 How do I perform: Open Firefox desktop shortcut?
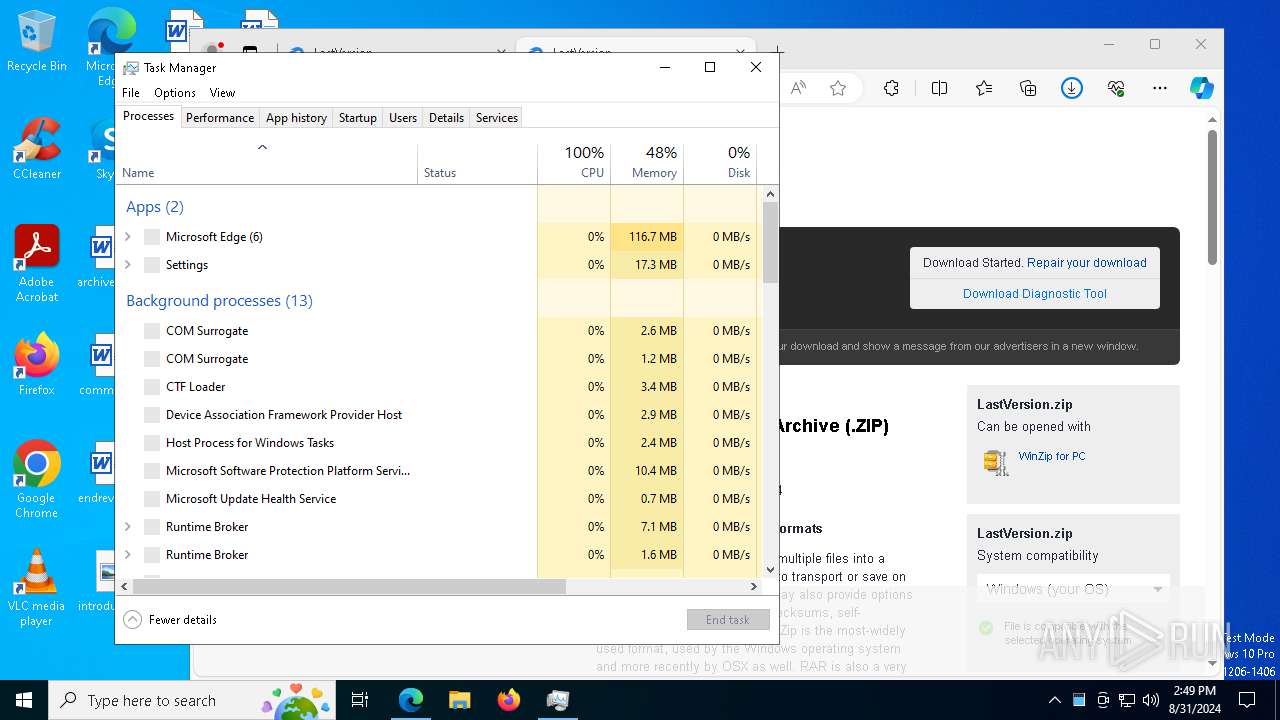37,364
